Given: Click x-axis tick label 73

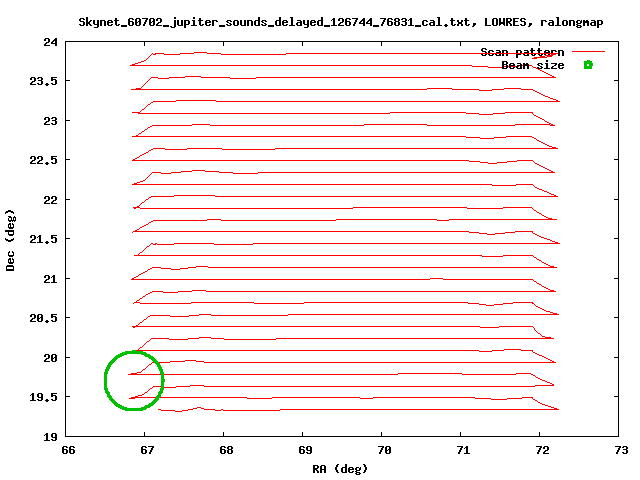Looking at the screenshot, I should point(621,450).
